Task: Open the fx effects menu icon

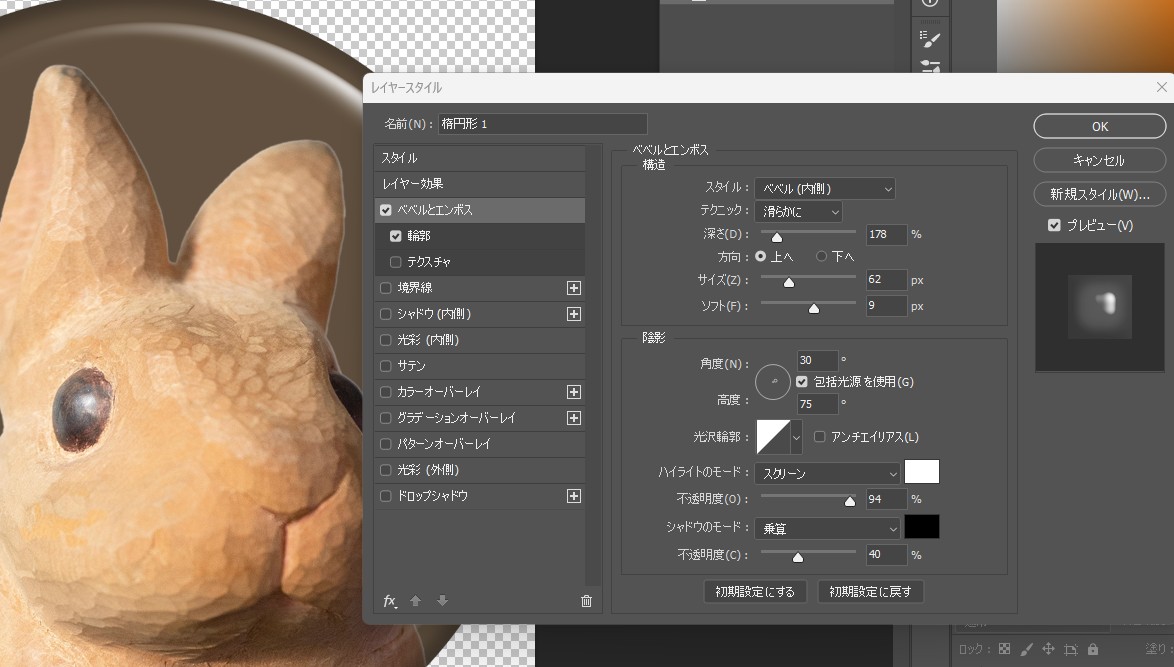Action: point(390,601)
